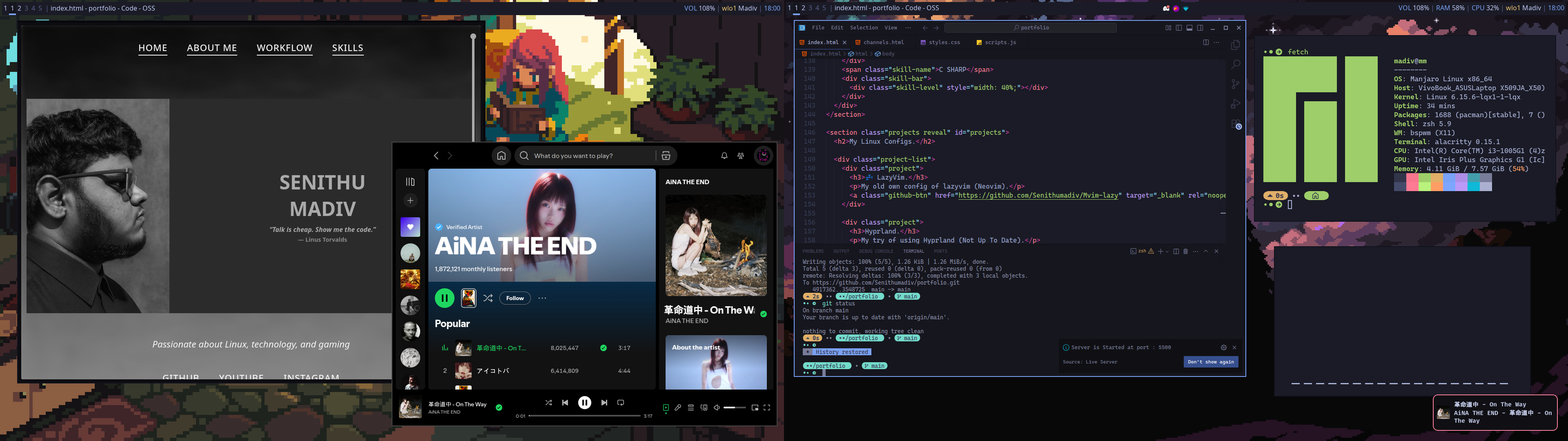Click the create playlist plus in Spotify sidebar

click(x=410, y=200)
